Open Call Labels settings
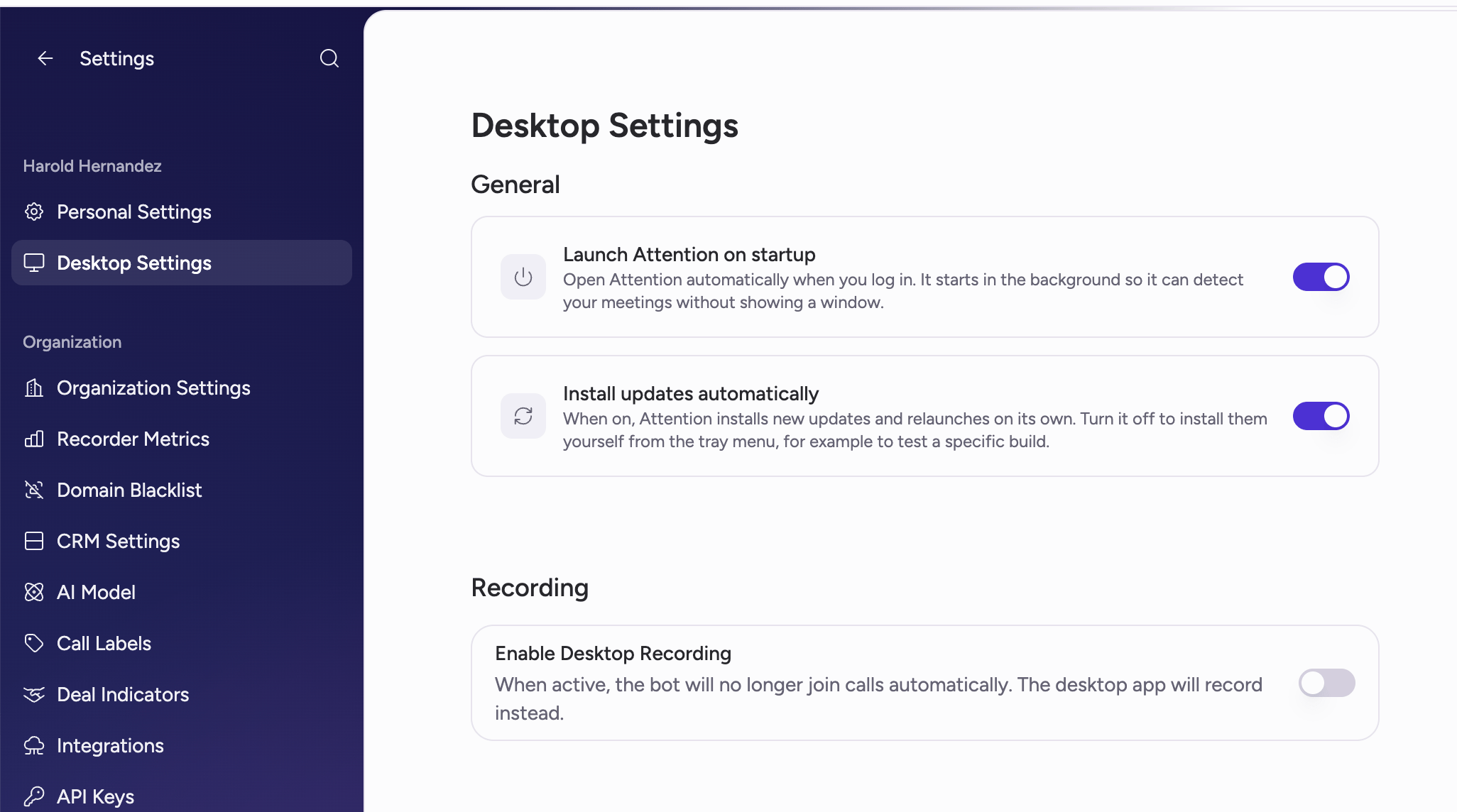This screenshot has width=1457, height=812. click(182, 643)
